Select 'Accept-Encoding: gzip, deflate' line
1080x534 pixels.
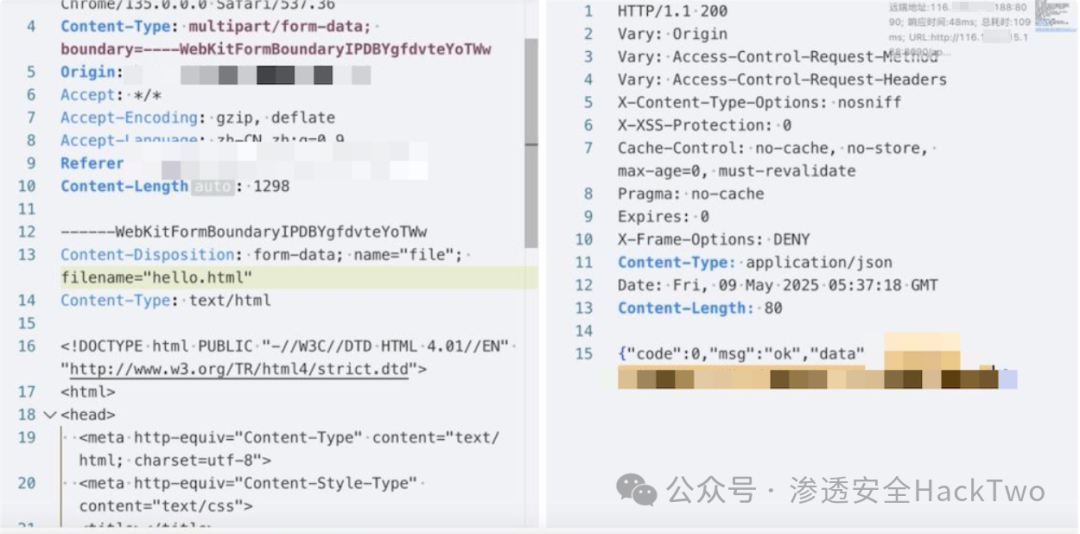point(198,118)
